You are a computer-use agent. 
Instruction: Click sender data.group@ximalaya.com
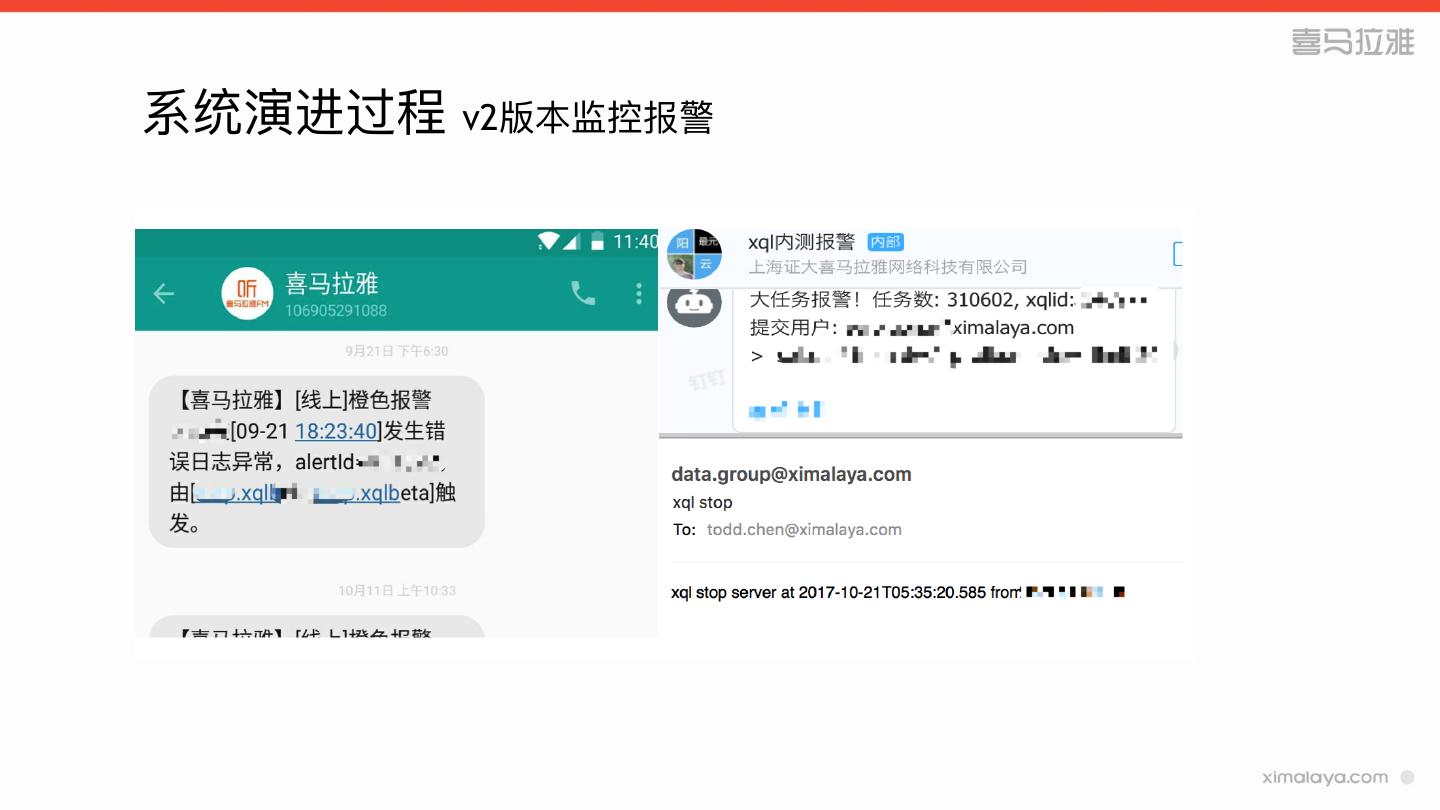tap(791, 474)
